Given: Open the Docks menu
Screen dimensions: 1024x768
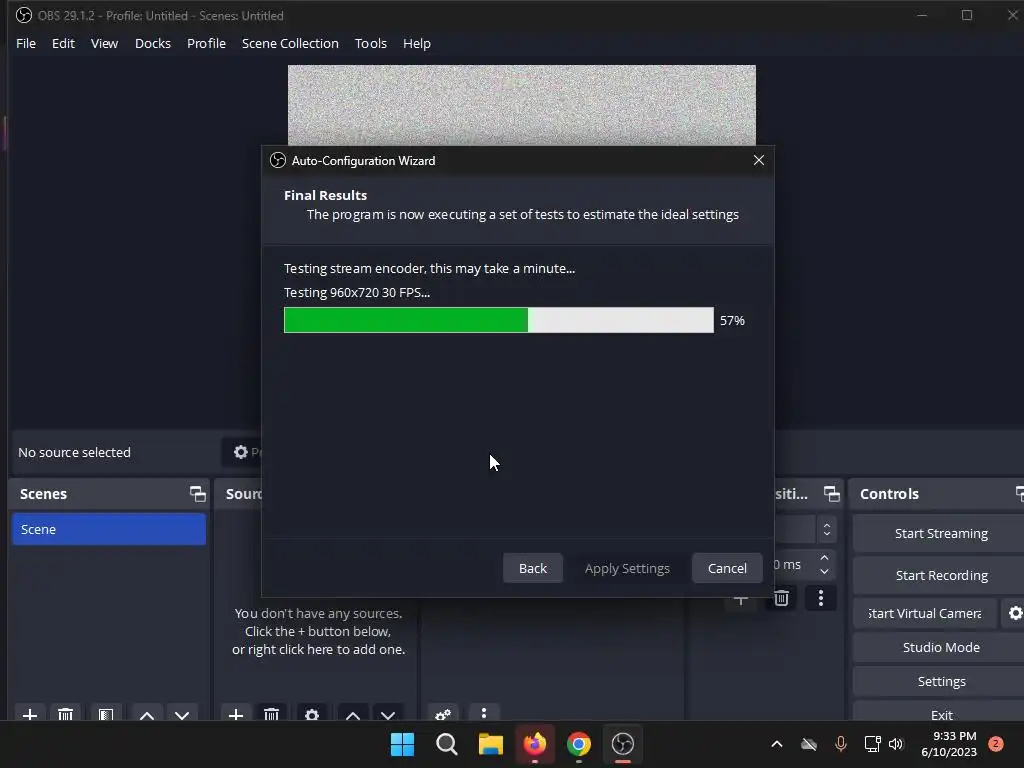Looking at the screenshot, I should [153, 43].
